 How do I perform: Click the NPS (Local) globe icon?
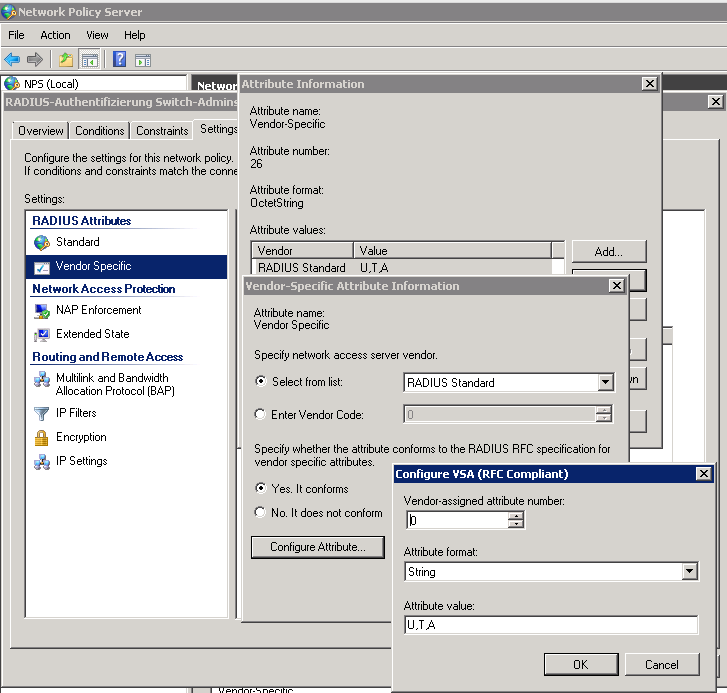click(x=12, y=83)
